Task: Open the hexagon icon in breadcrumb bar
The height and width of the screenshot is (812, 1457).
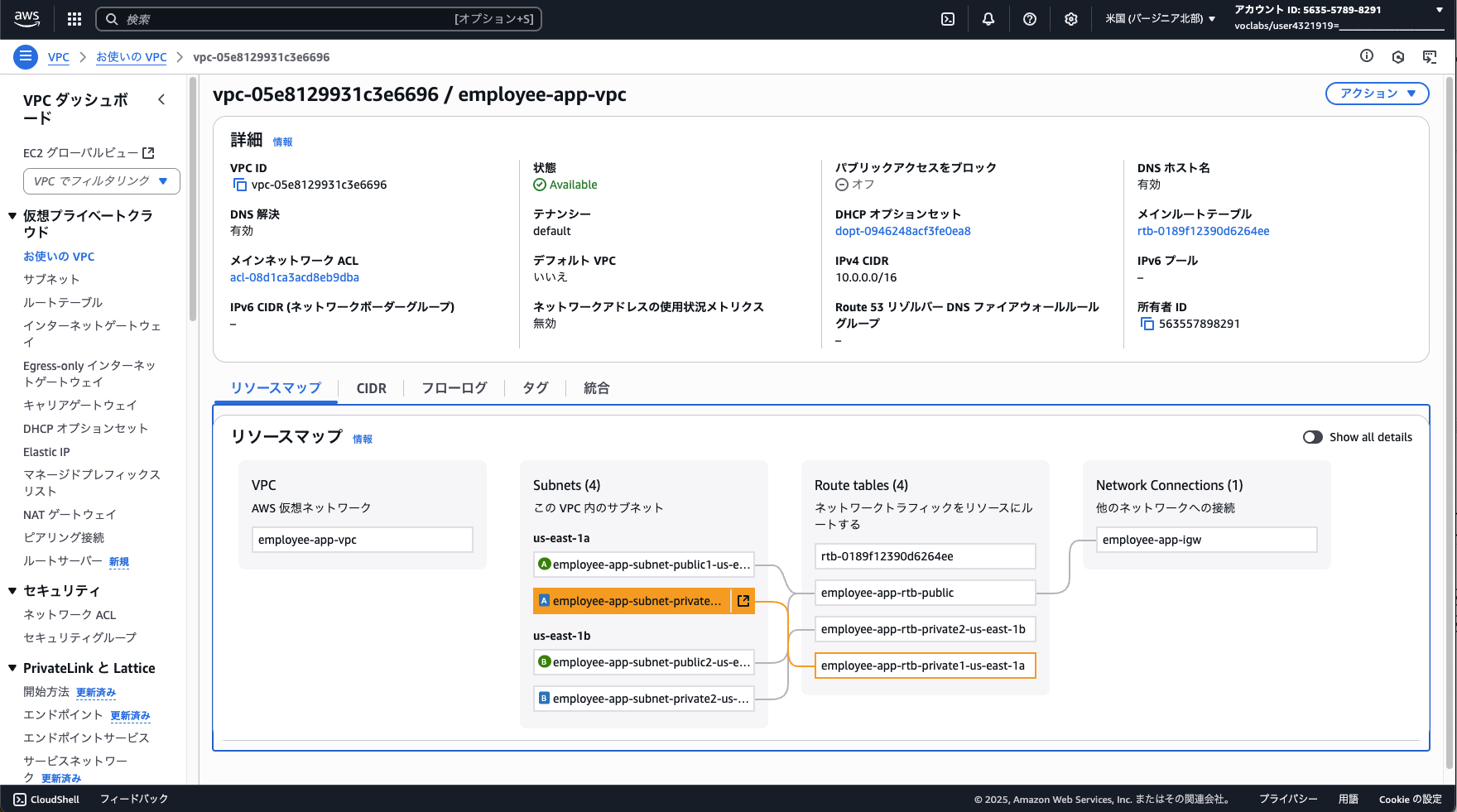Action: click(x=1398, y=56)
